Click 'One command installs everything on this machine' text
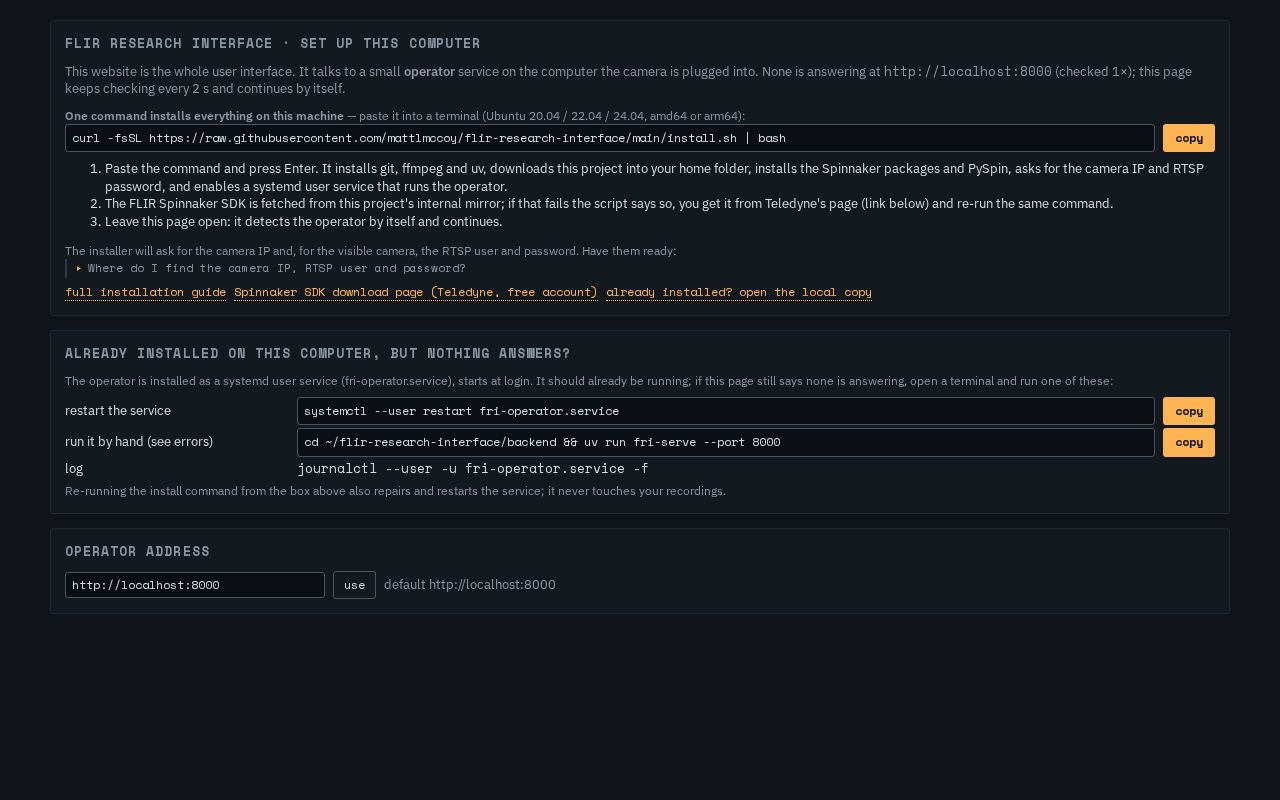The width and height of the screenshot is (1280, 800). pyautogui.click(x=204, y=116)
